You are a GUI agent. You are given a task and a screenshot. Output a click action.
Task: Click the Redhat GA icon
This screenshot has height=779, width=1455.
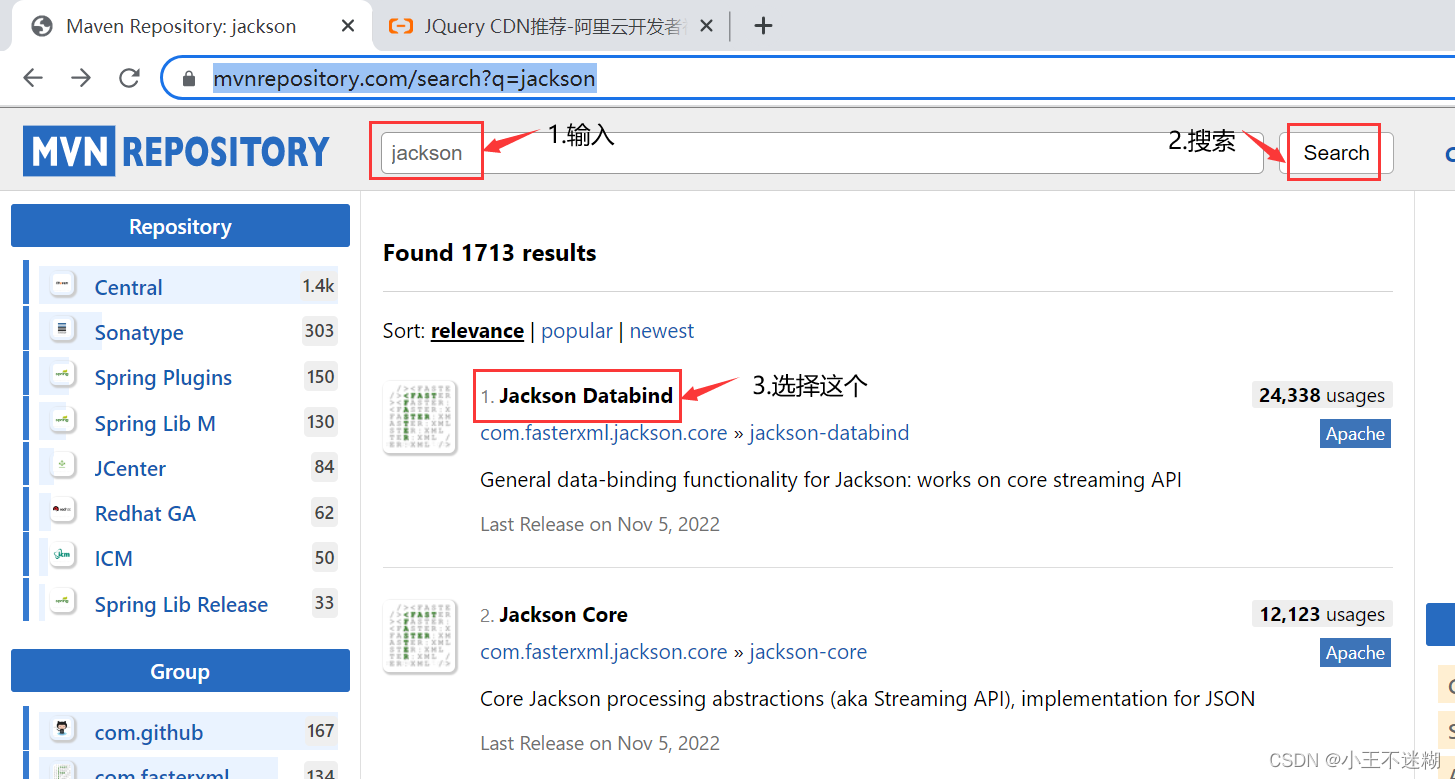click(x=63, y=511)
